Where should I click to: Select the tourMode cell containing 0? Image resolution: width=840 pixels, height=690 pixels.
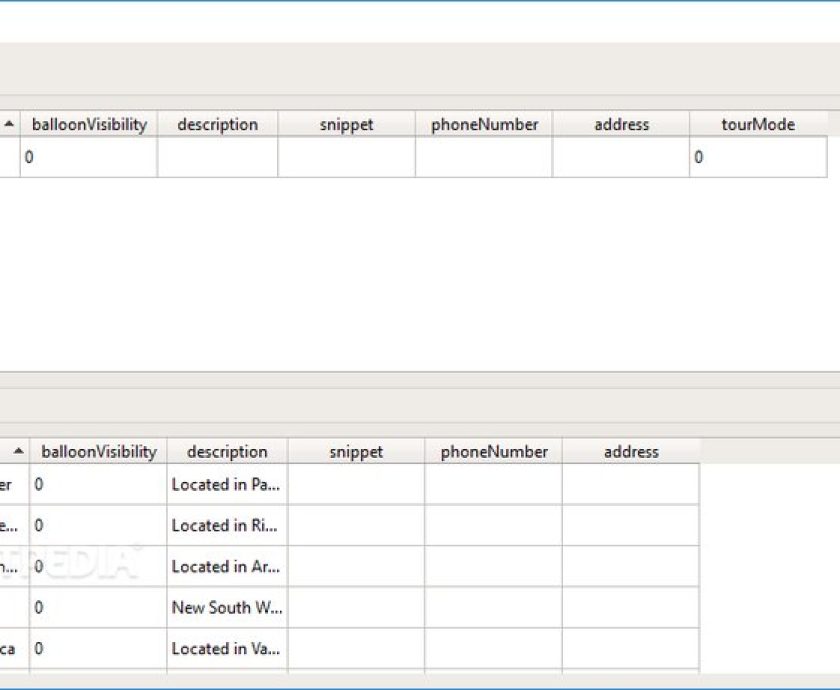[x=758, y=158]
